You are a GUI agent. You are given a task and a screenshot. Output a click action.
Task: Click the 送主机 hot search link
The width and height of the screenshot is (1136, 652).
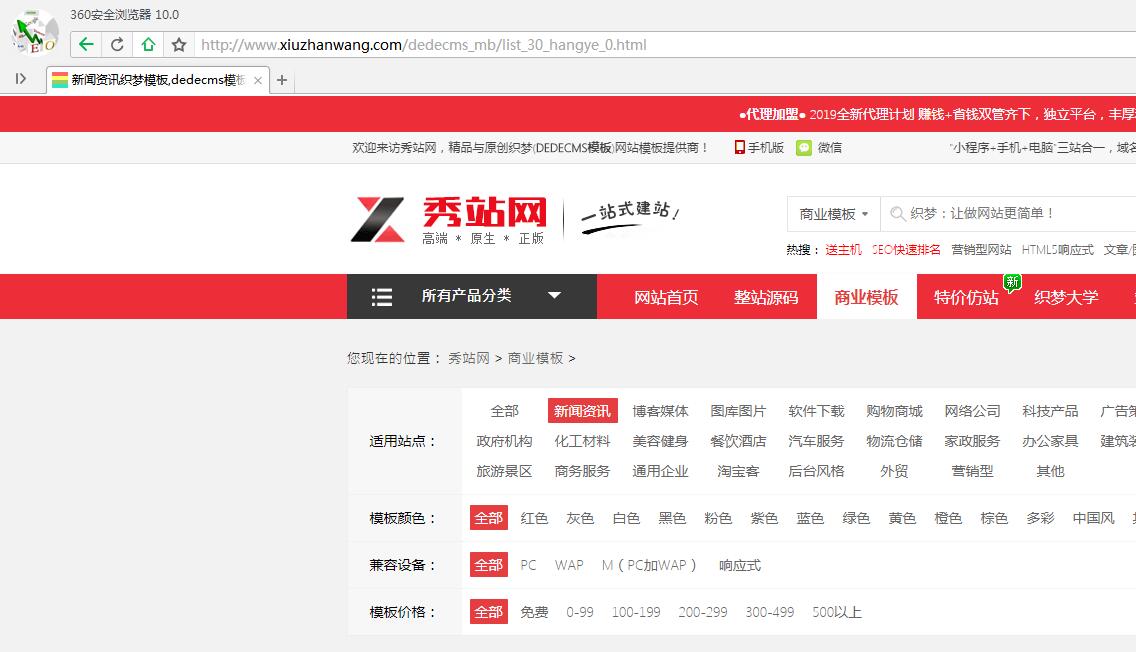click(843, 250)
